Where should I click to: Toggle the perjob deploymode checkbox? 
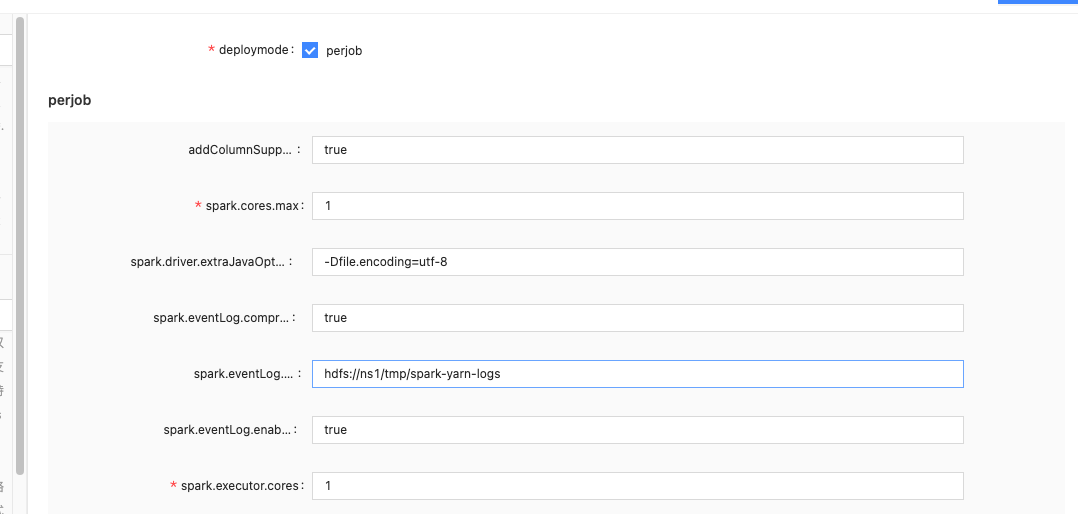tap(310, 50)
